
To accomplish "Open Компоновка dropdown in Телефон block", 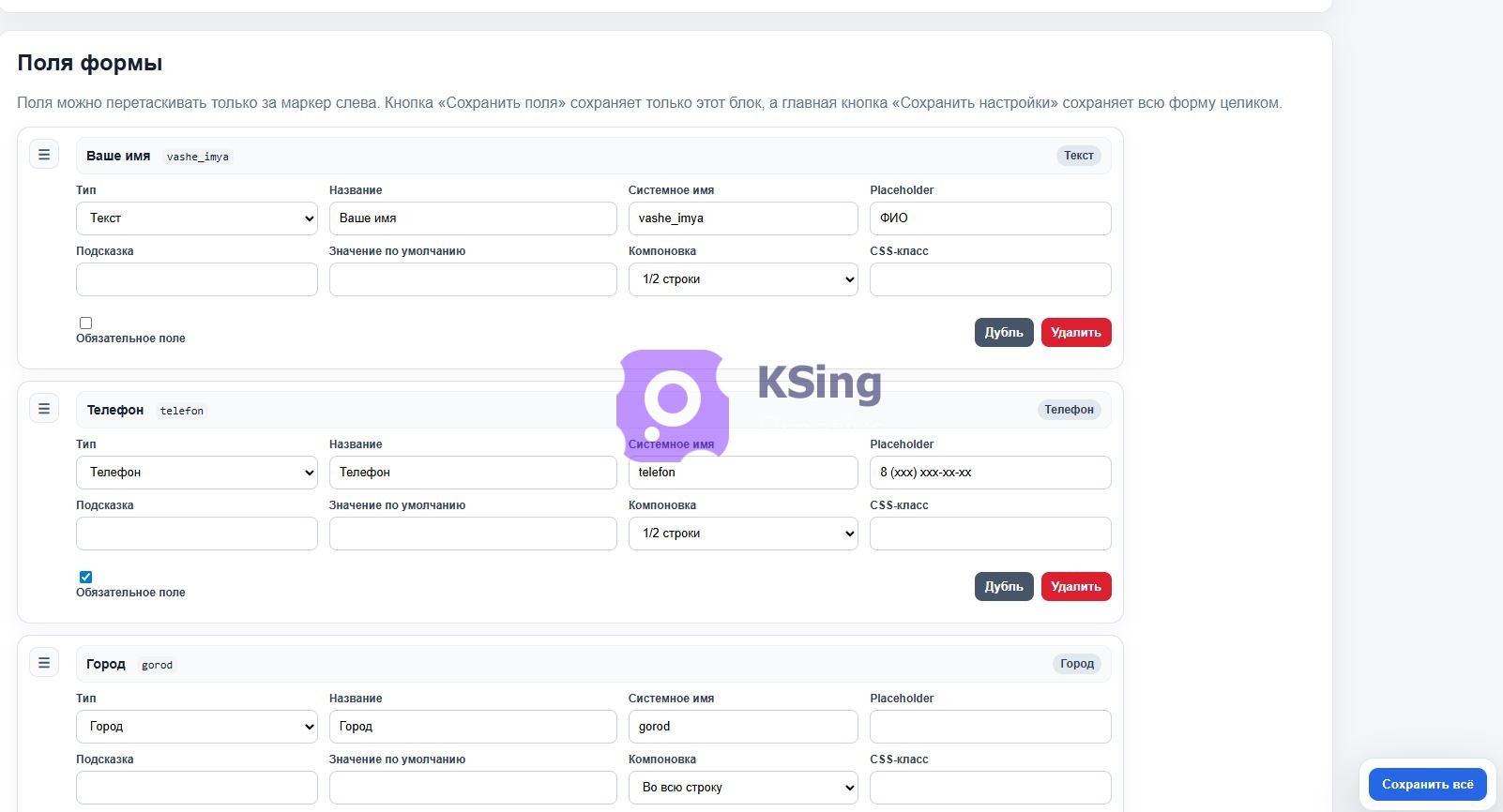I will 743,534.
